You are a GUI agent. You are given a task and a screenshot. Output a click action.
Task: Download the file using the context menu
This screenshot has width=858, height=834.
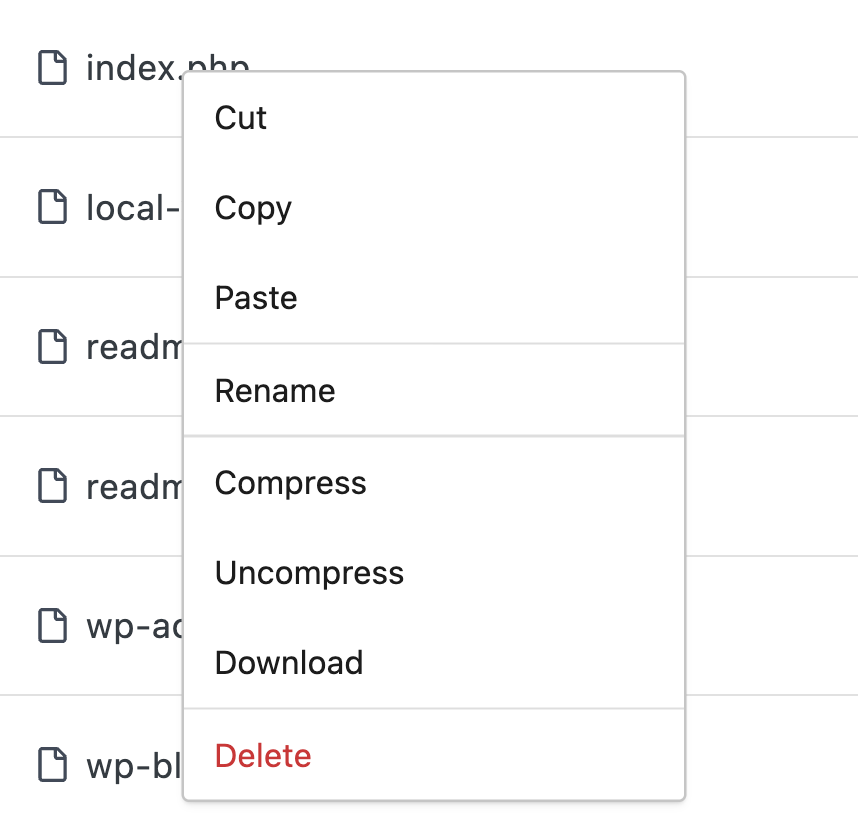click(289, 663)
